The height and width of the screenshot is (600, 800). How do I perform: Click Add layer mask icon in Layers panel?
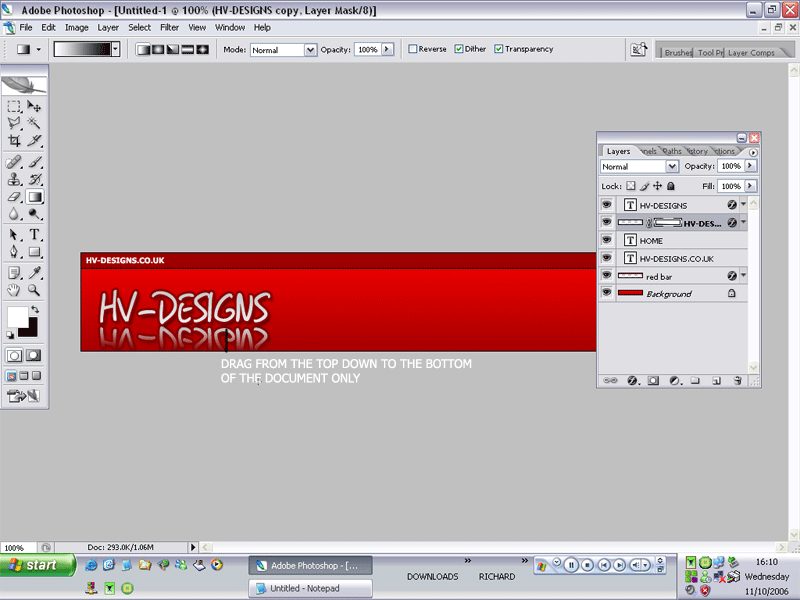(x=653, y=381)
